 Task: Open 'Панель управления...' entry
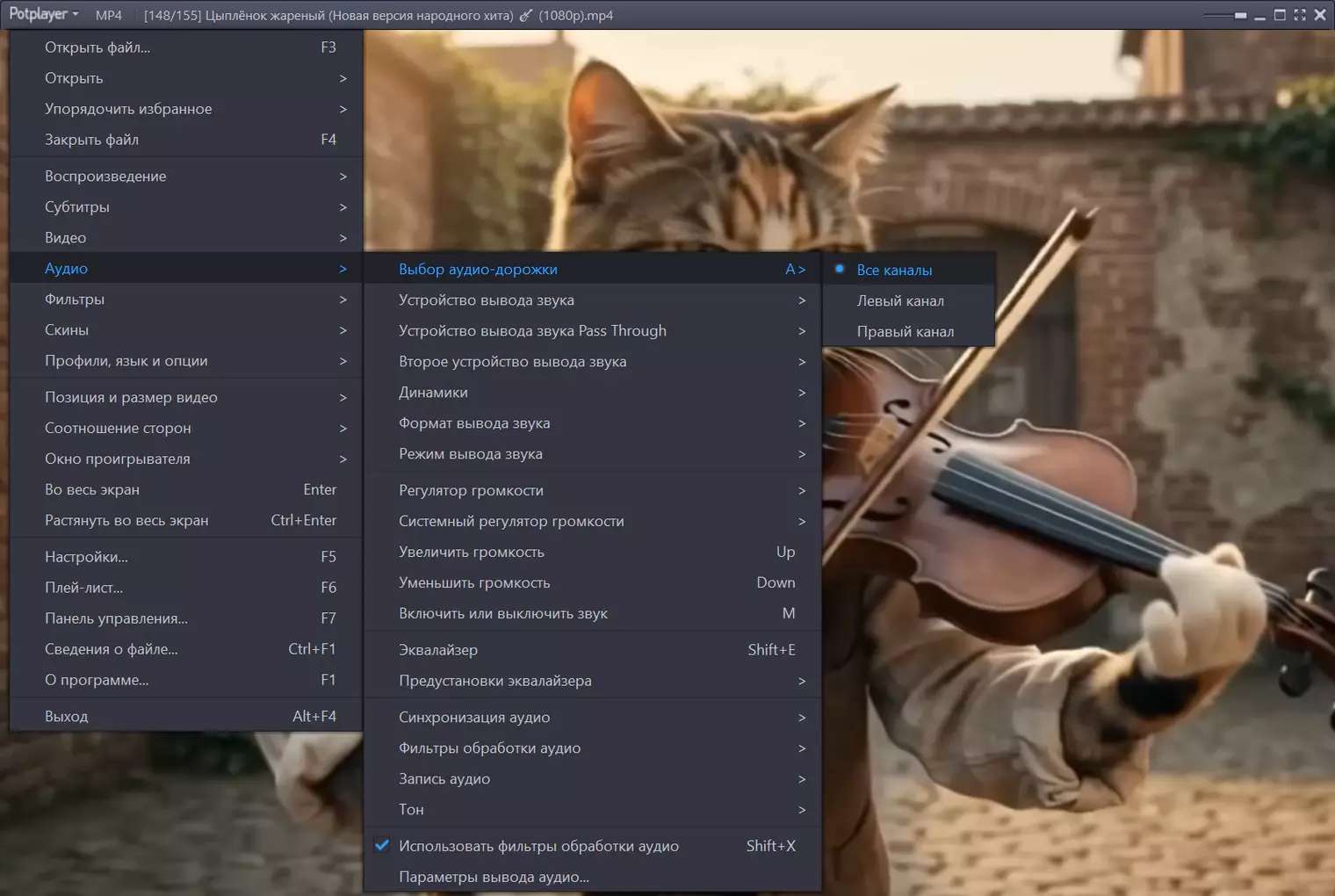pos(186,618)
